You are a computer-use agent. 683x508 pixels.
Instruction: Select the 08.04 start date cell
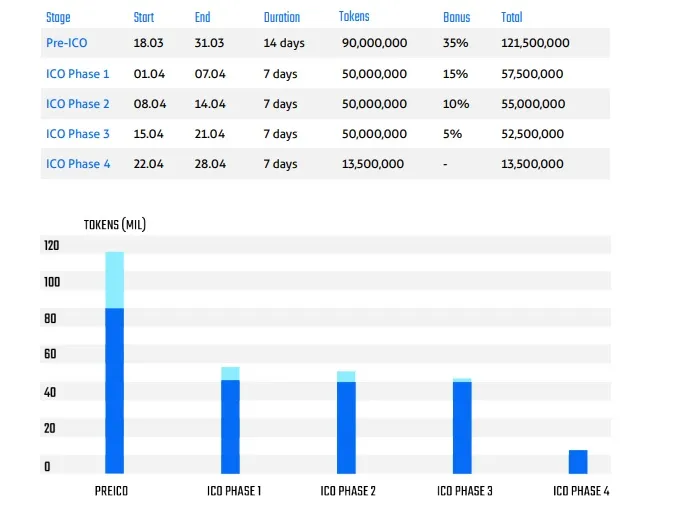[150, 104]
